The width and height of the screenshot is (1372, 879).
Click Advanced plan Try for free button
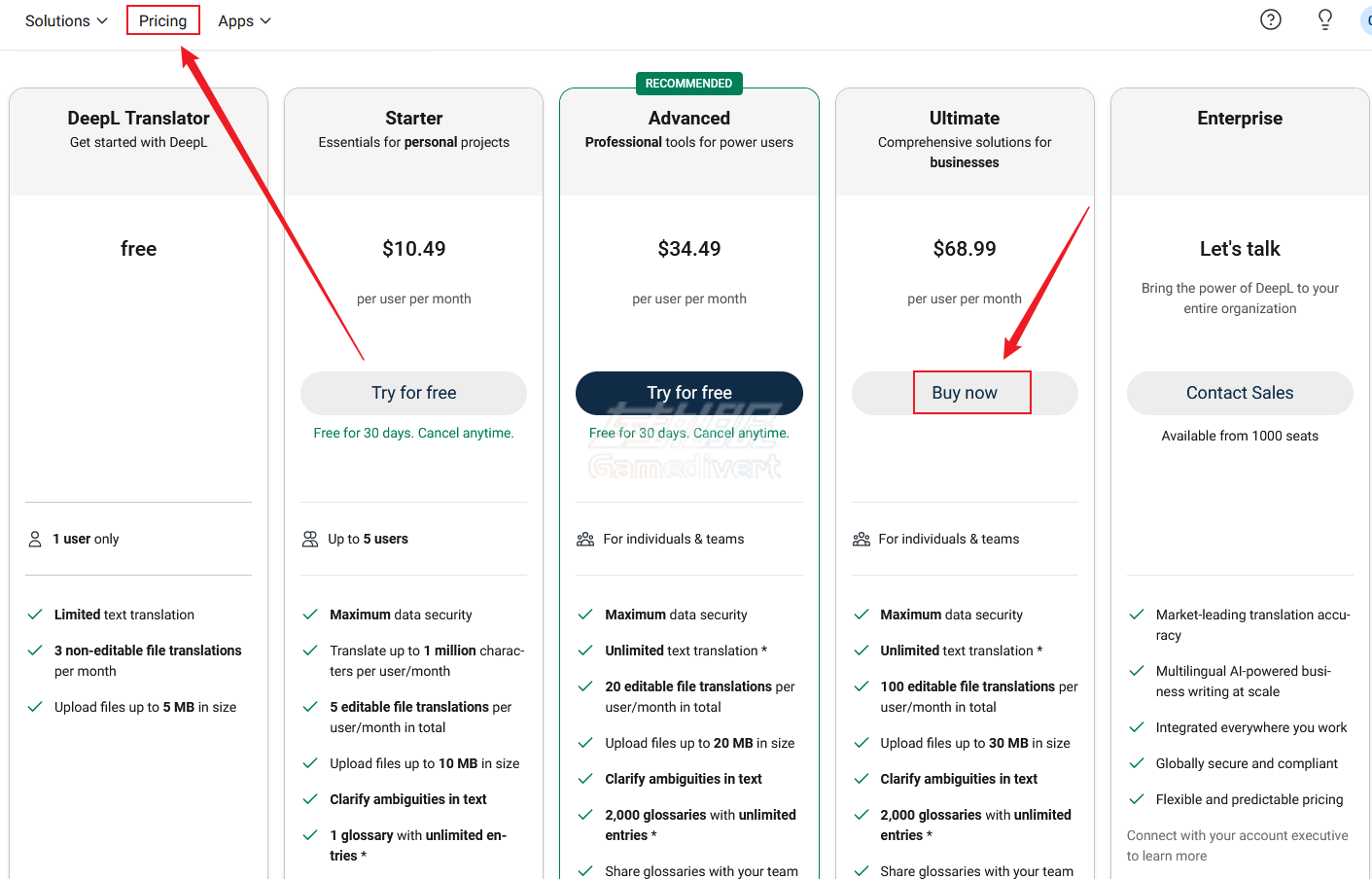click(x=689, y=393)
